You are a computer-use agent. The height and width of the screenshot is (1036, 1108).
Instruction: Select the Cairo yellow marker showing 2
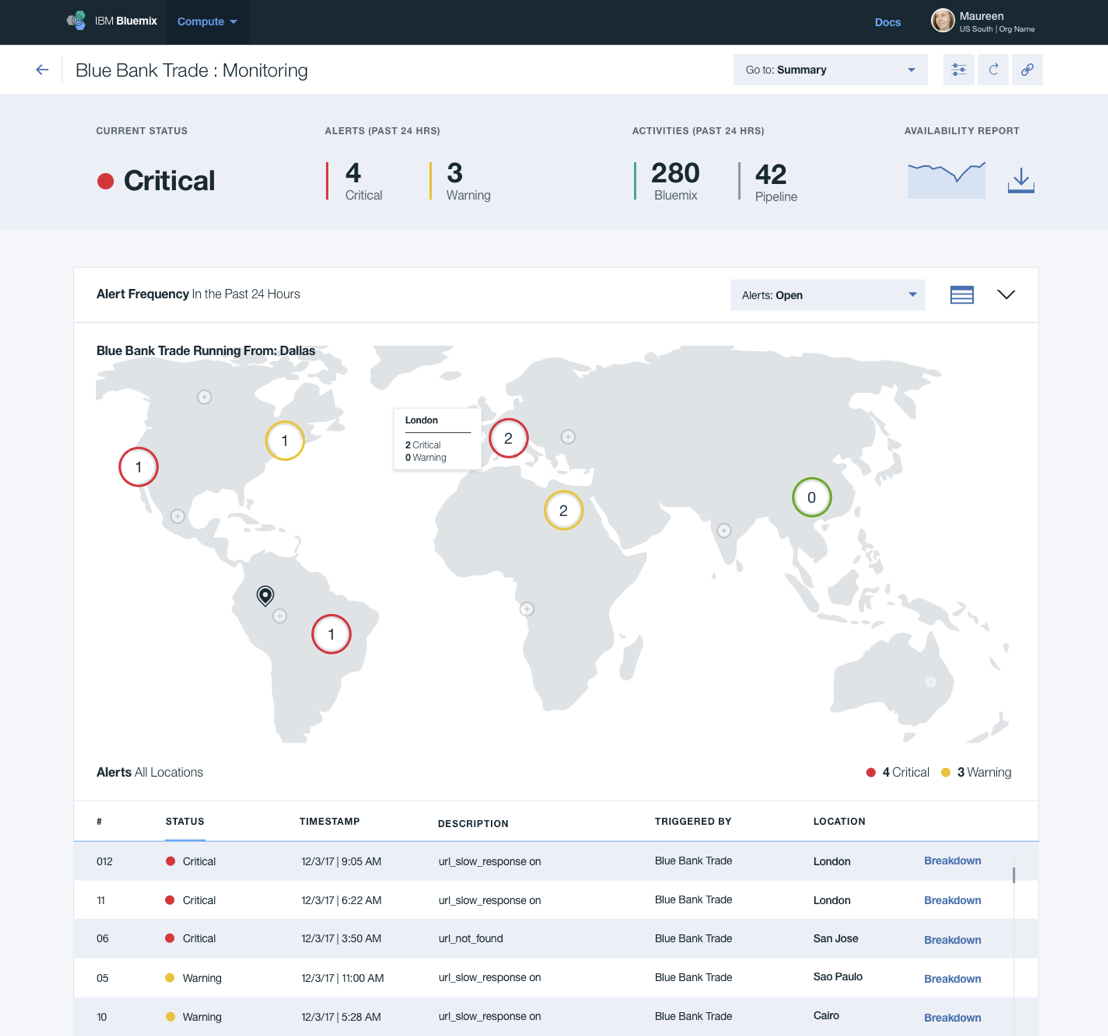pos(563,510)
